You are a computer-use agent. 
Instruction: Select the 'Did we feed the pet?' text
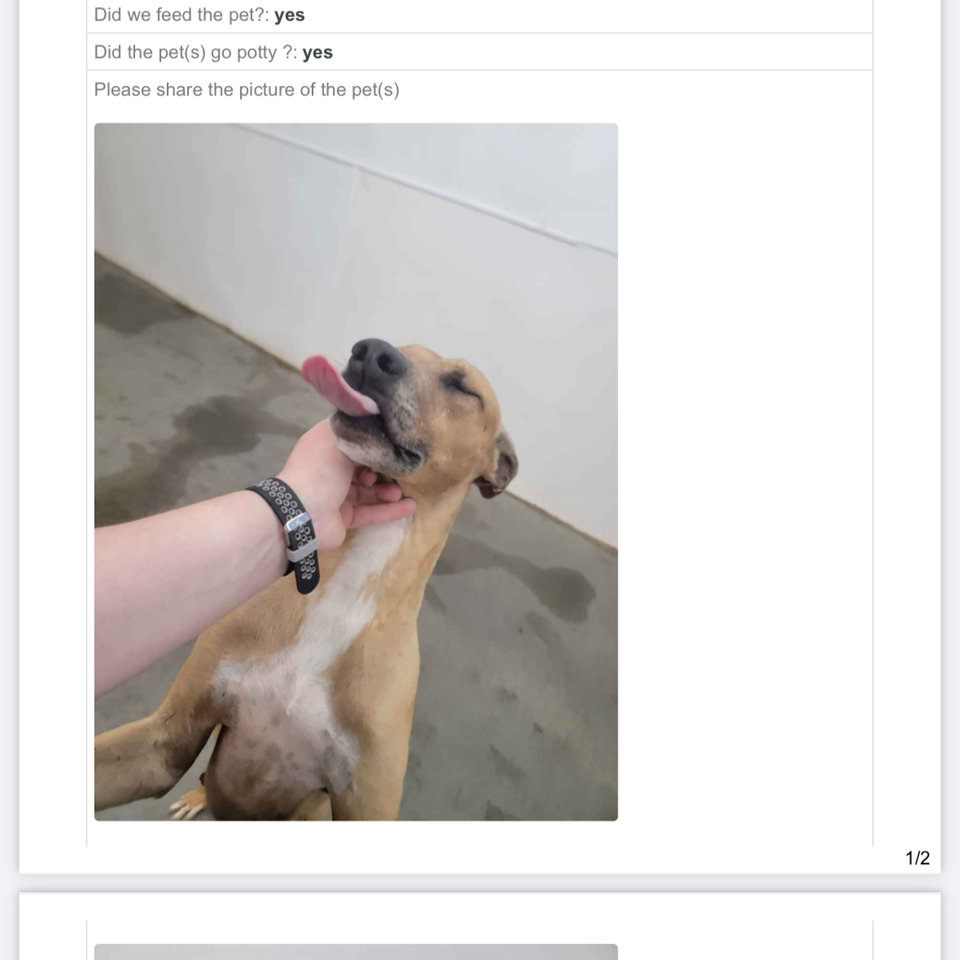coord(181,15)
